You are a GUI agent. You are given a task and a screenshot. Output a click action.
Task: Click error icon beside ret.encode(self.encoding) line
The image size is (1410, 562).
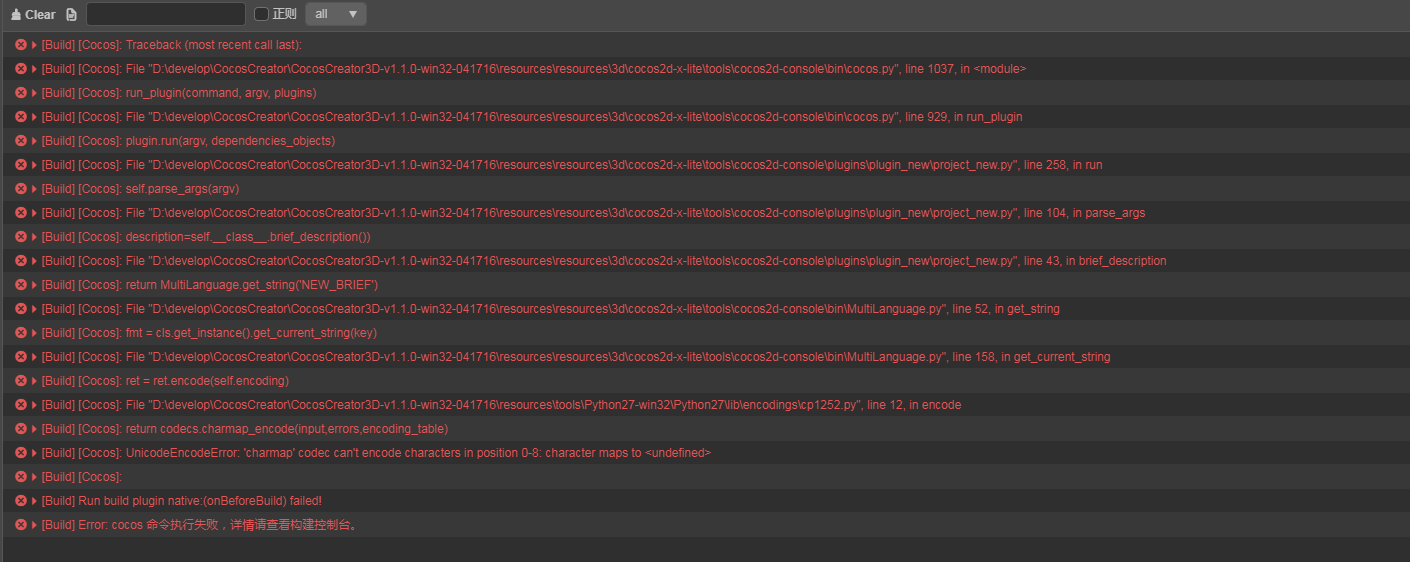pos(21,381)
